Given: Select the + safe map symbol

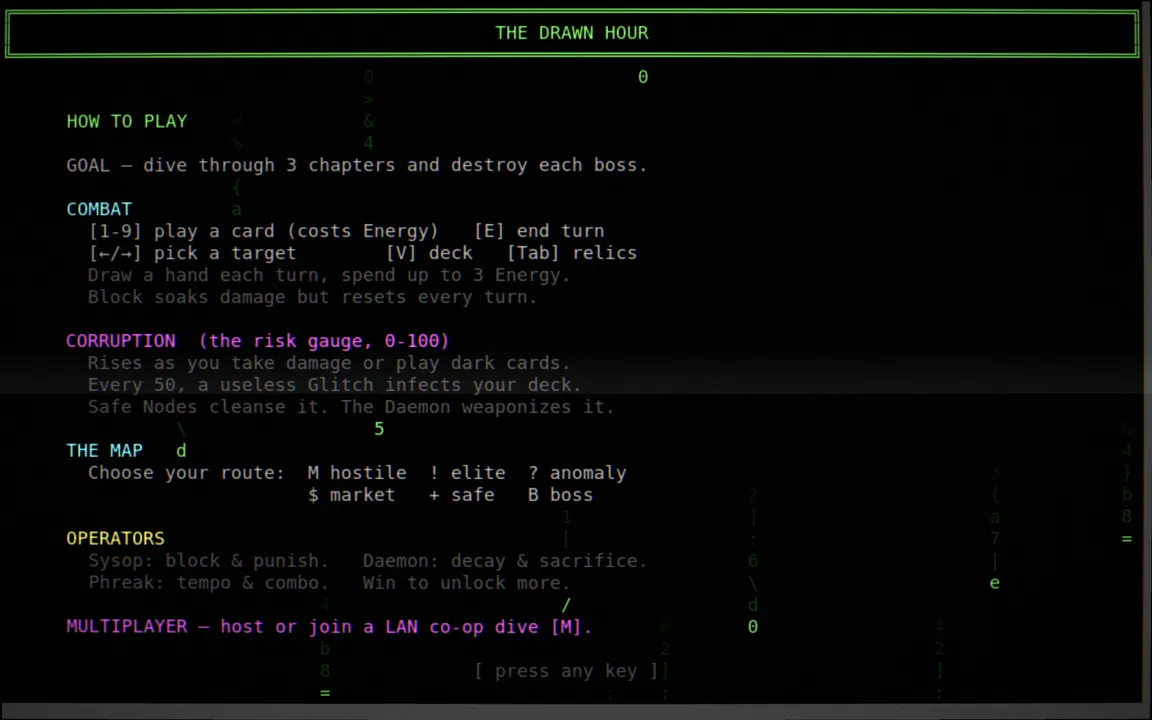Looking at the screenshot, I should tap(461, 494).
